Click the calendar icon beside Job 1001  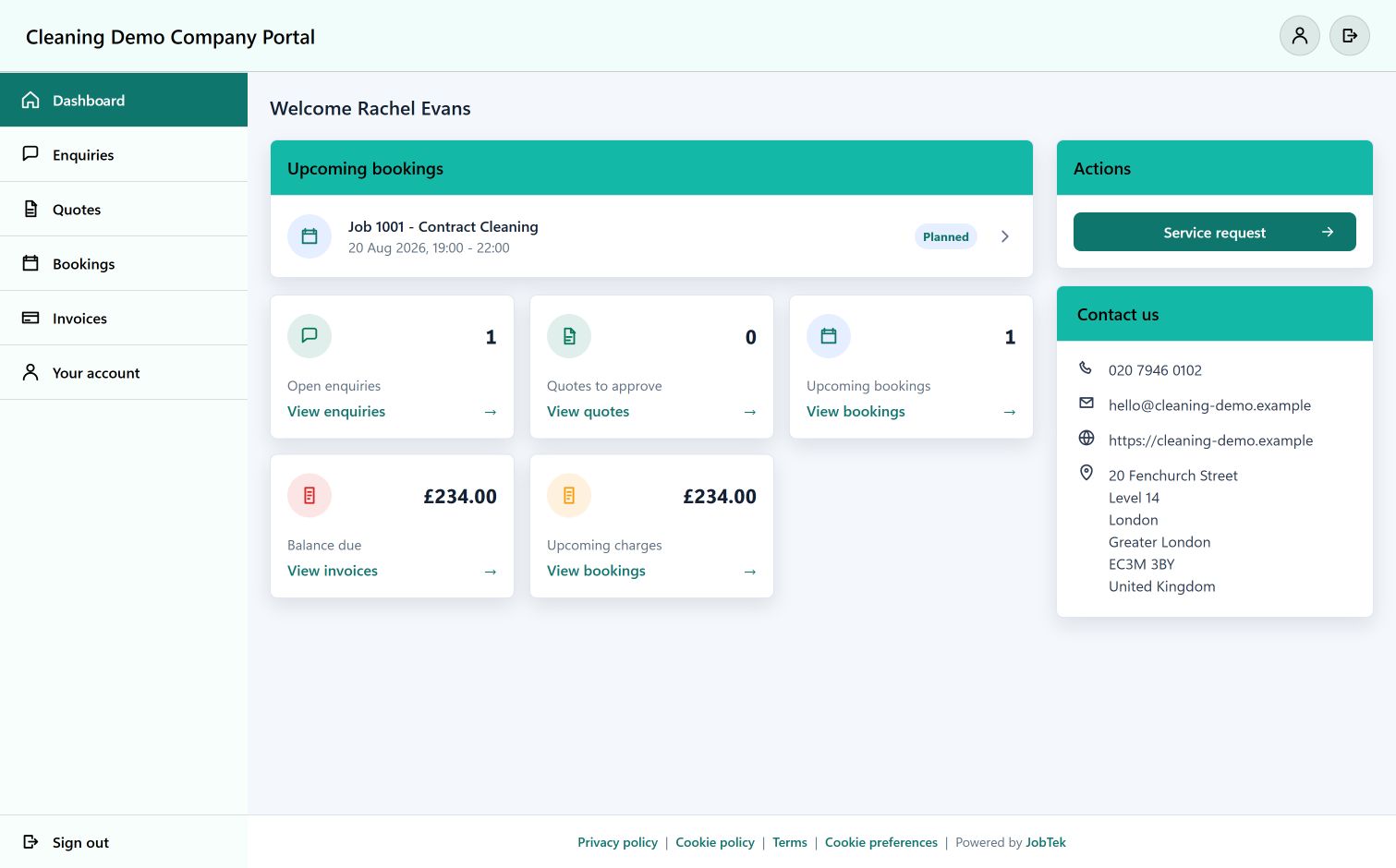[310, 236]
